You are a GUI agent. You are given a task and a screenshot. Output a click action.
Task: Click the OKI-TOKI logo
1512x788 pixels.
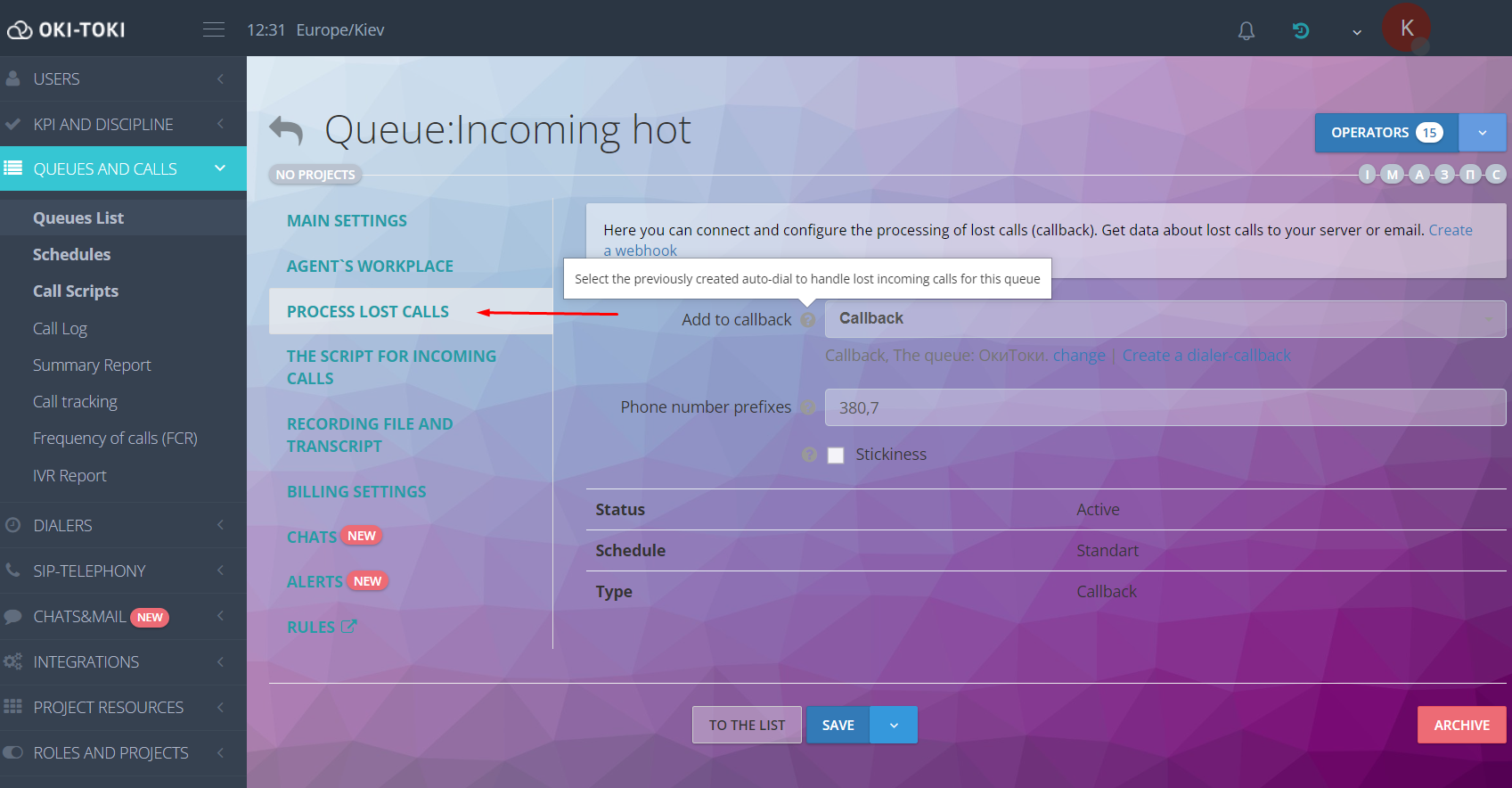click(x=67, y=30)
